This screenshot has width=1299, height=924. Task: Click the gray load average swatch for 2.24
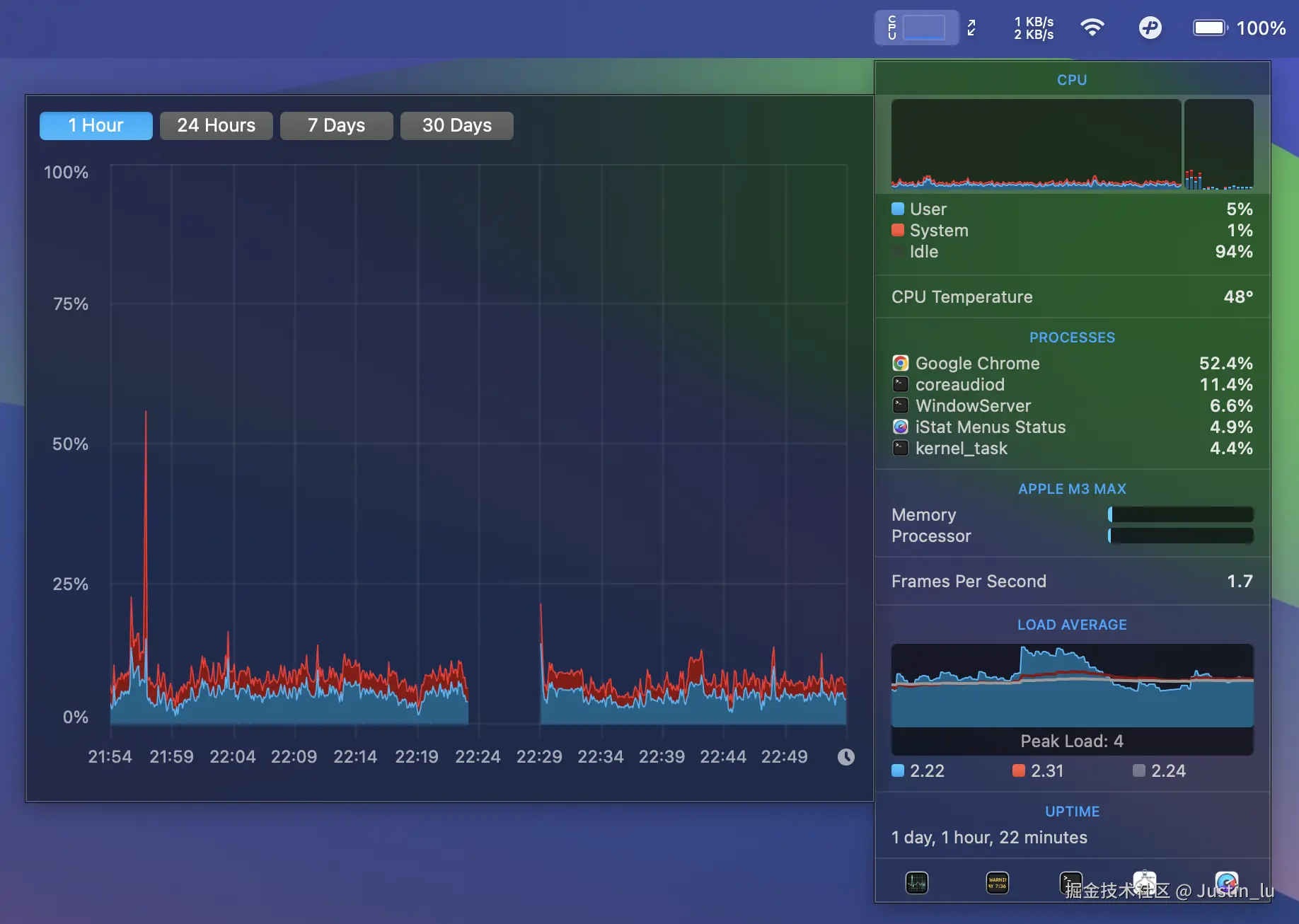coord(1139,770)
